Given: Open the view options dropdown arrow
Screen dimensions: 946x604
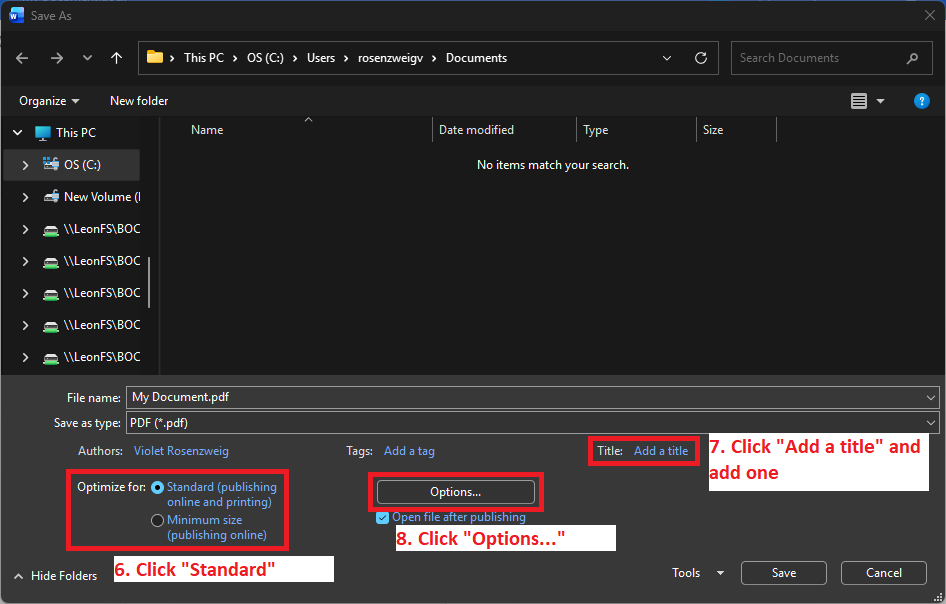Looking at the screenshot, I should (880, 101).
